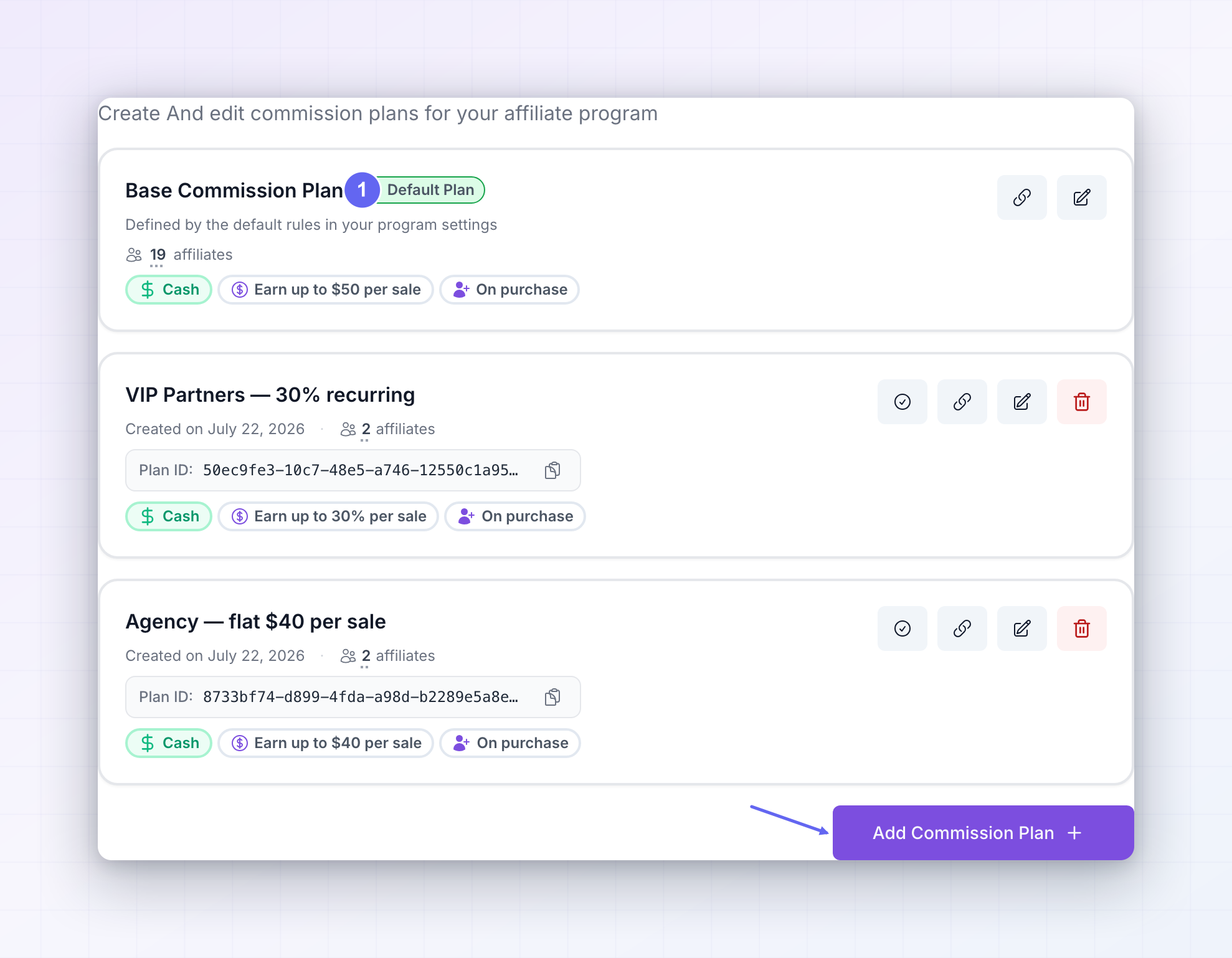
Task: Click the numbered step 1 marker
Action: pos(362,190)
